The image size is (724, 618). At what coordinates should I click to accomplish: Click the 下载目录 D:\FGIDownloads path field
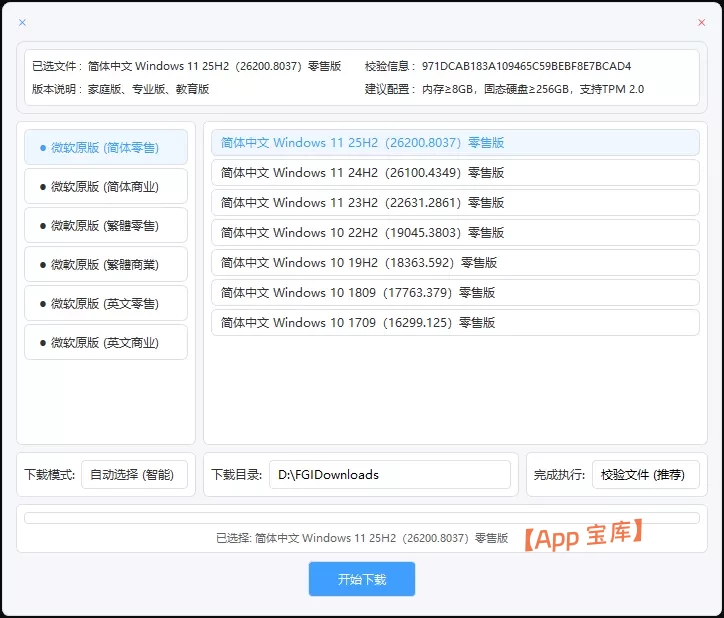[390, 474]
